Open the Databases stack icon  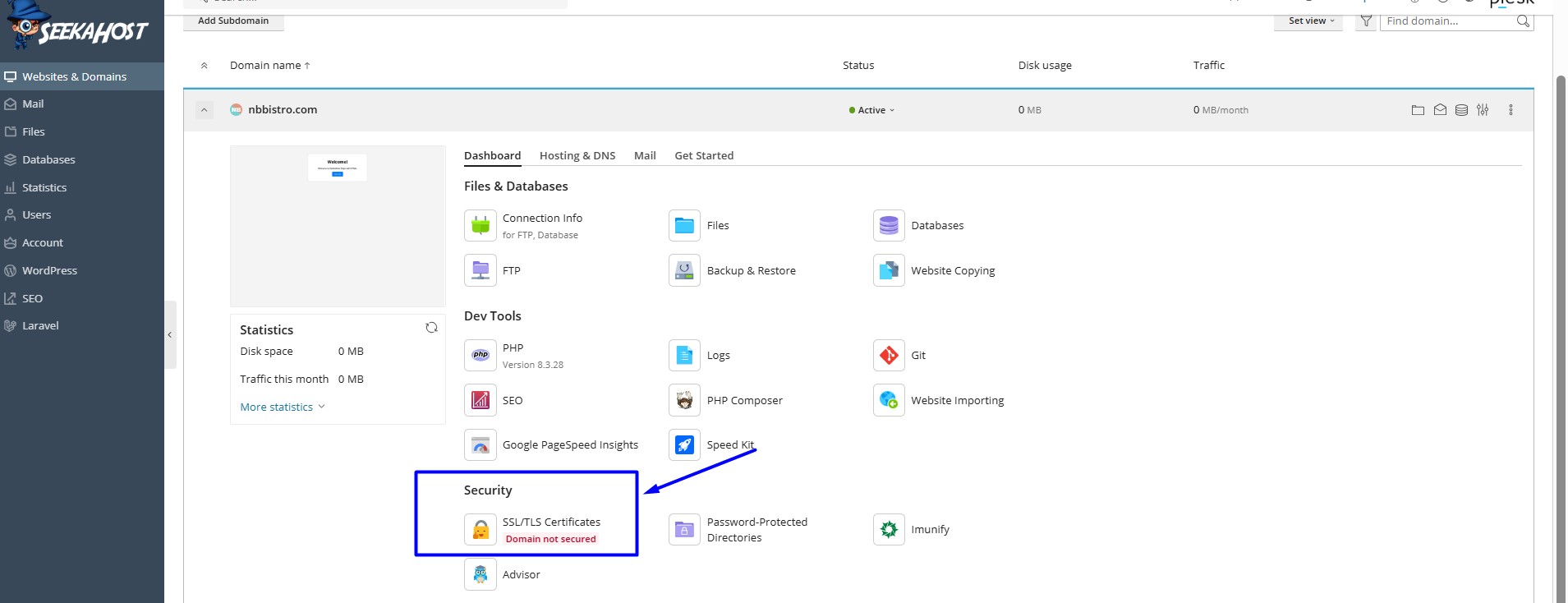(889, 225)
